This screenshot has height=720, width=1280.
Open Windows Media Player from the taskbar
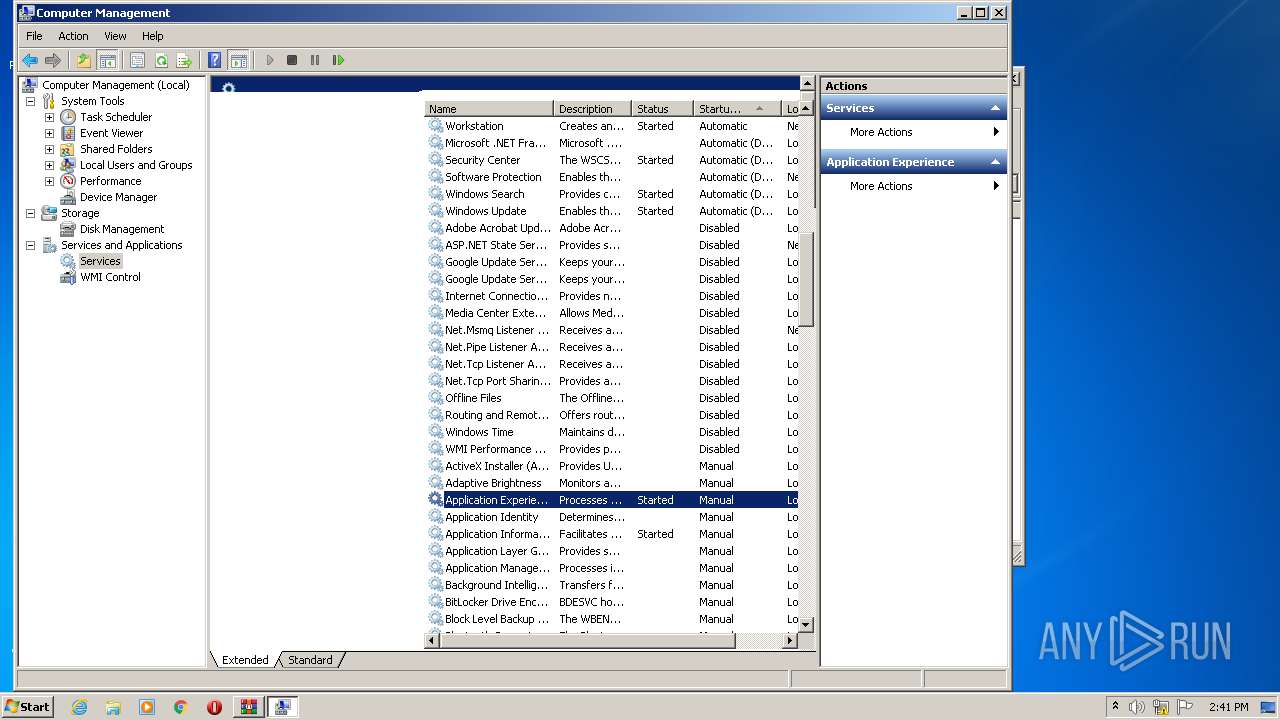tap(147, 707)
